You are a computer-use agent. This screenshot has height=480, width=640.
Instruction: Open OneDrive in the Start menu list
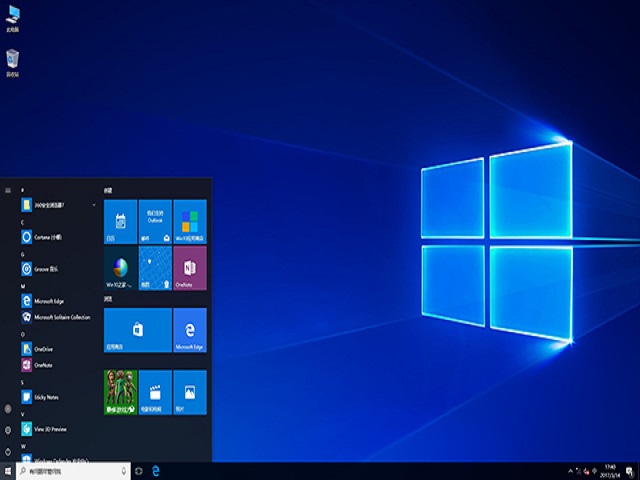pyautogui.click(x=42, y=349)
